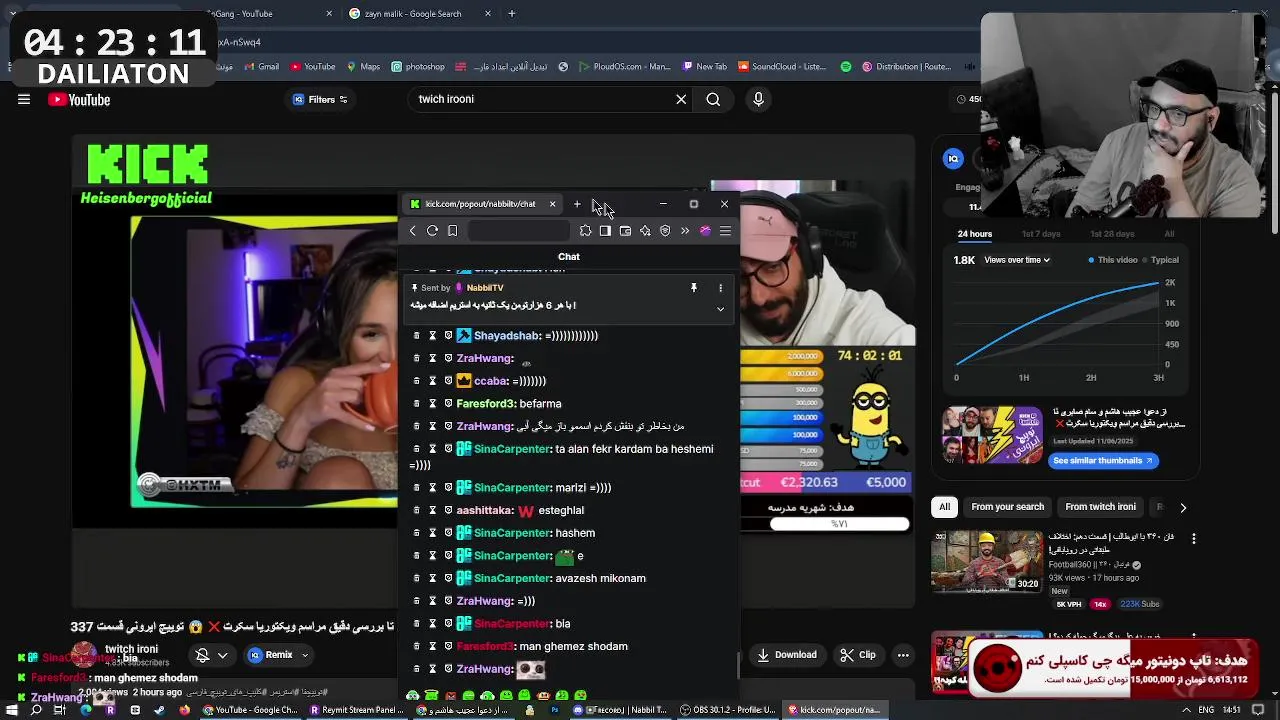Start voice search with microphone icon

coord(758,99)
